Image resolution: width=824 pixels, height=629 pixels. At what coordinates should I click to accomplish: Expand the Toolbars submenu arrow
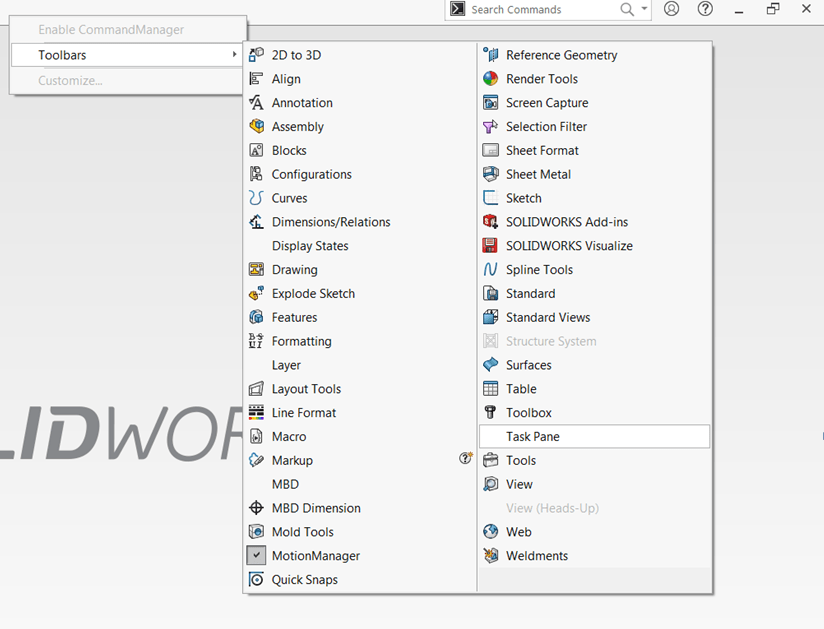tap(234, 54)
